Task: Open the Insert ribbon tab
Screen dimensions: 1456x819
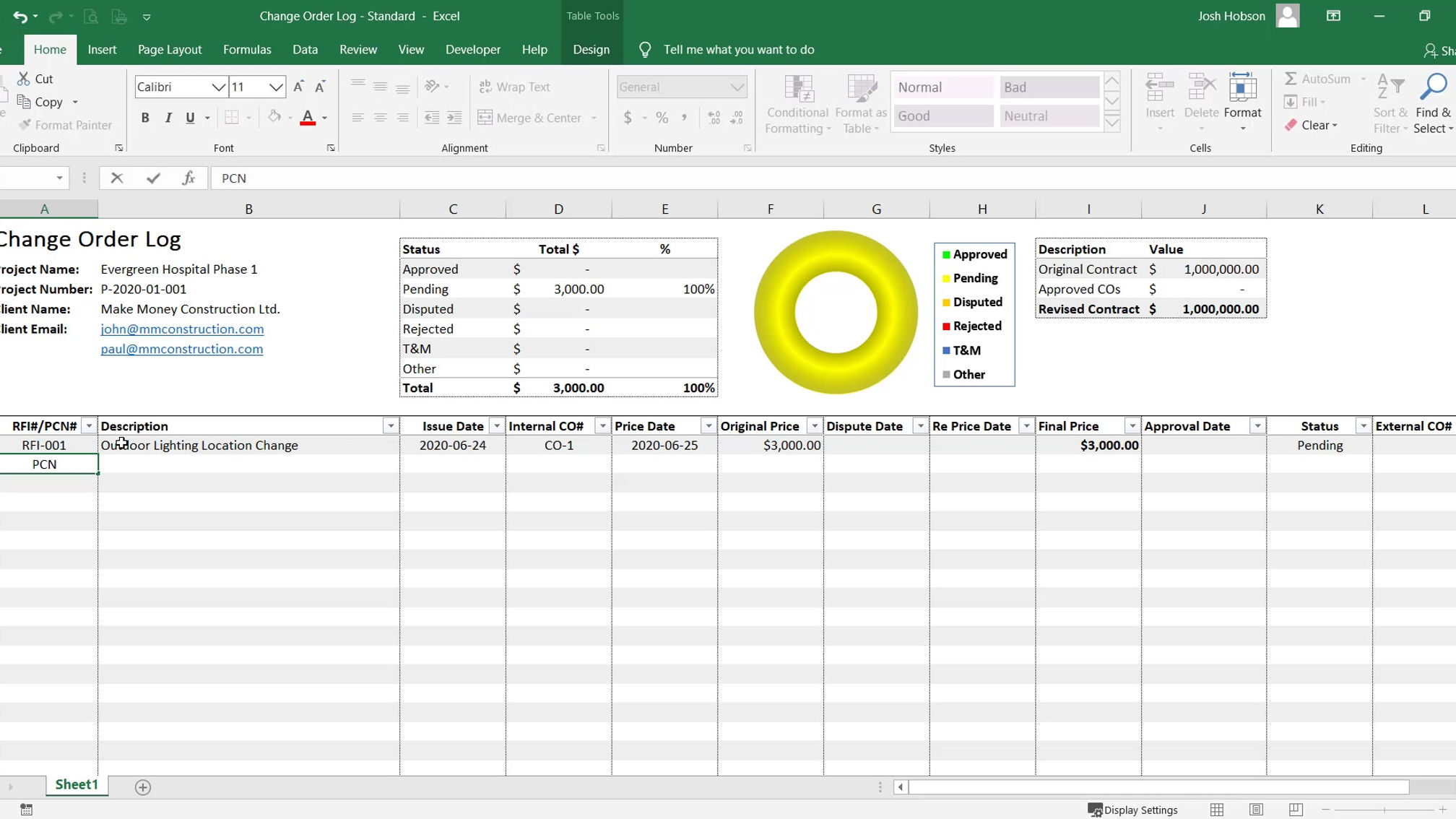Action: tap(102, 49)
